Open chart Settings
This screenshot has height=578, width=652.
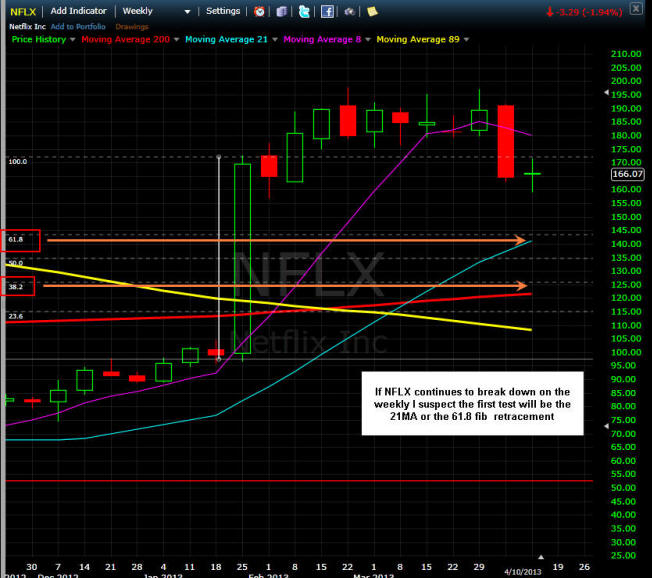point(223,11)
